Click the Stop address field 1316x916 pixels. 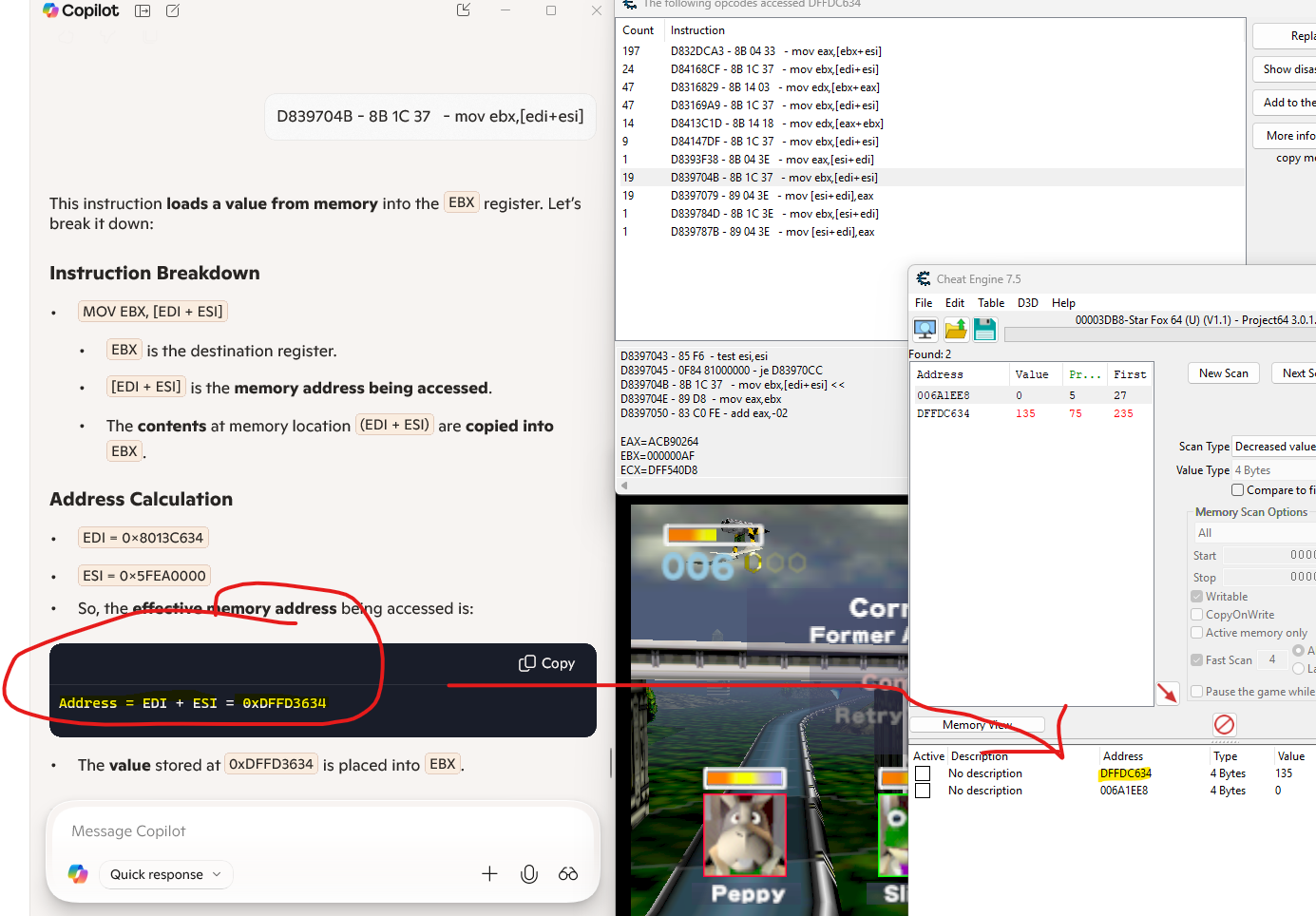1271,577
